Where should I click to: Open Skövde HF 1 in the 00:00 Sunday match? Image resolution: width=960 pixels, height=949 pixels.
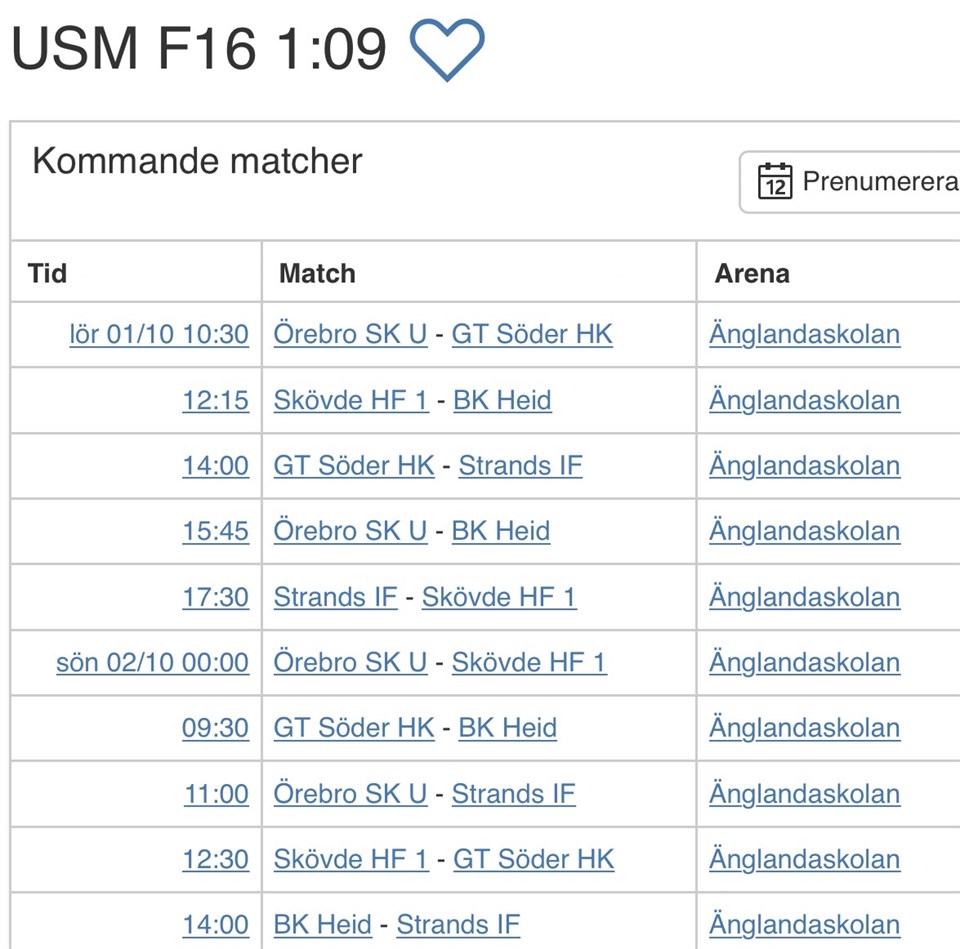tap(529, 662)
